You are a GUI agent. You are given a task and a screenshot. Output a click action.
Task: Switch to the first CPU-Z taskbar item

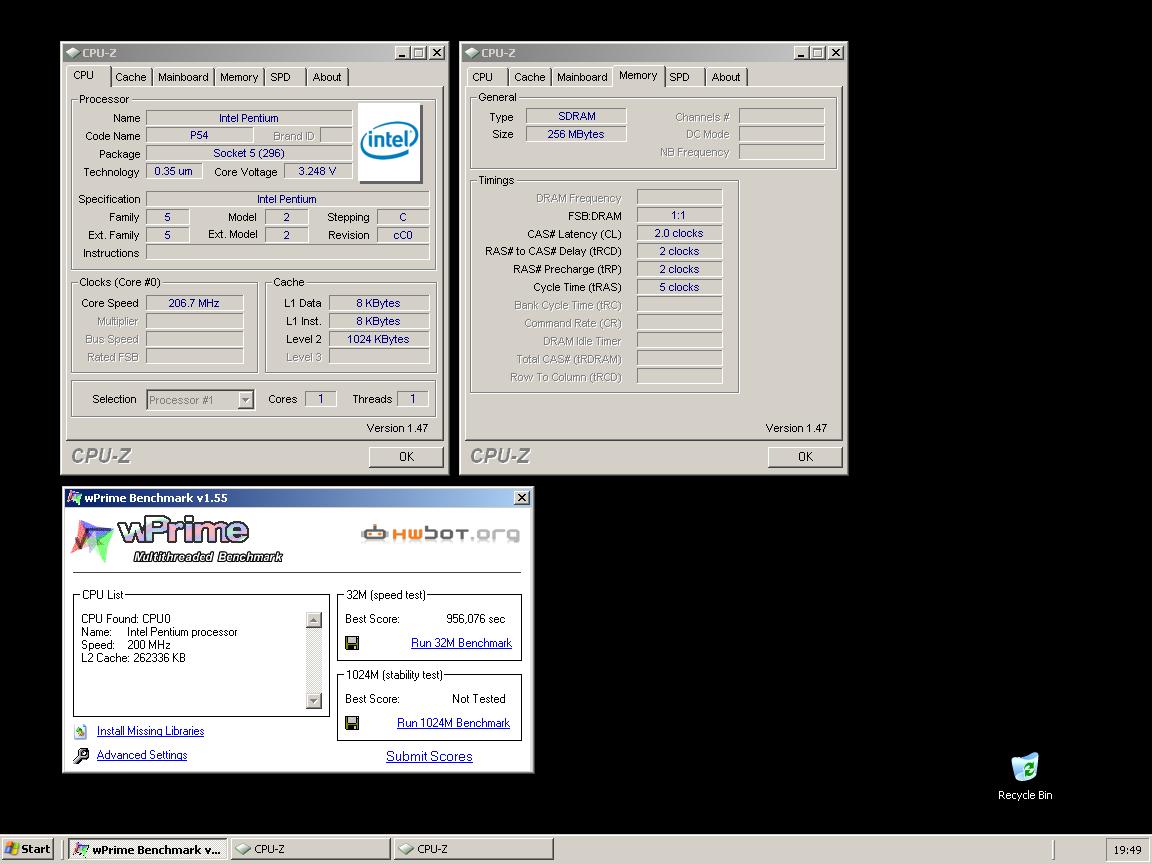tap(311, 849)
